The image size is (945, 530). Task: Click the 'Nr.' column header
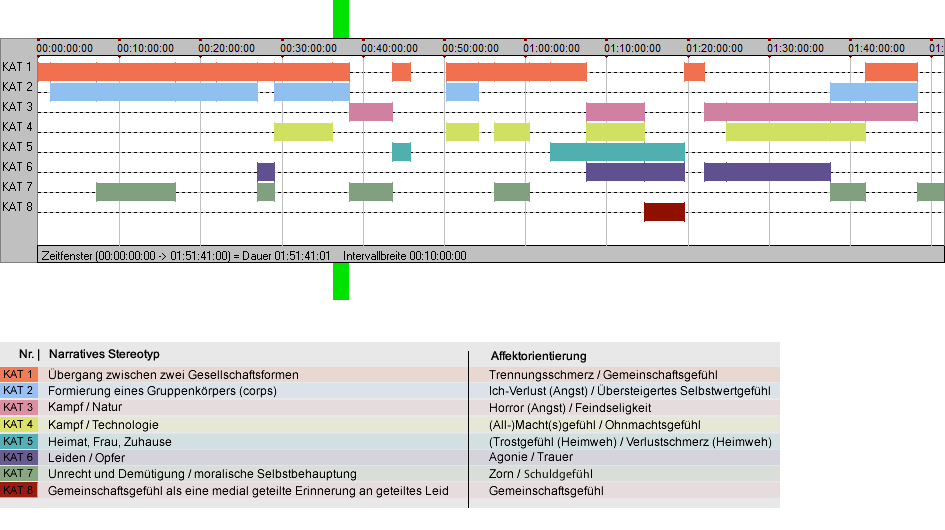pos(26,354)
